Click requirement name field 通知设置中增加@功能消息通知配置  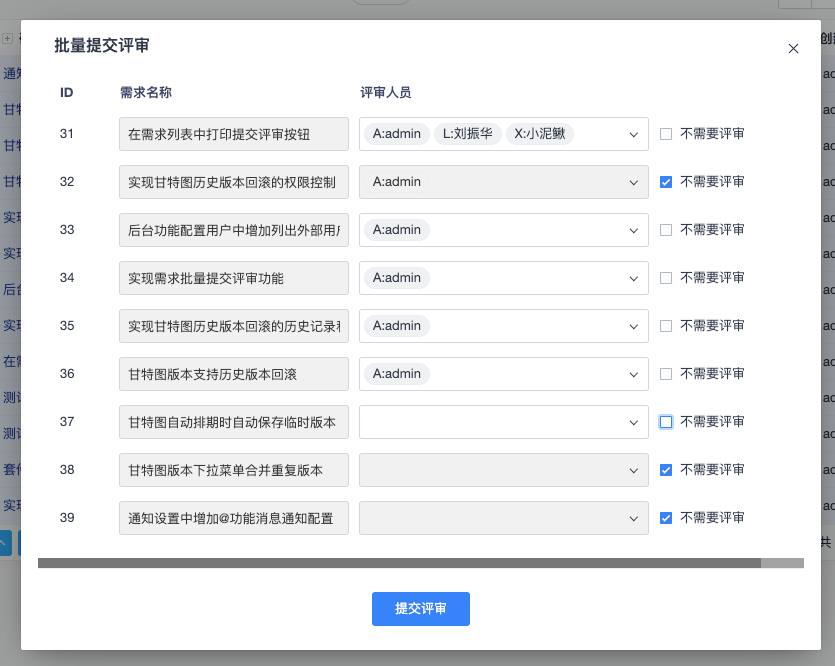coord(234,518)
